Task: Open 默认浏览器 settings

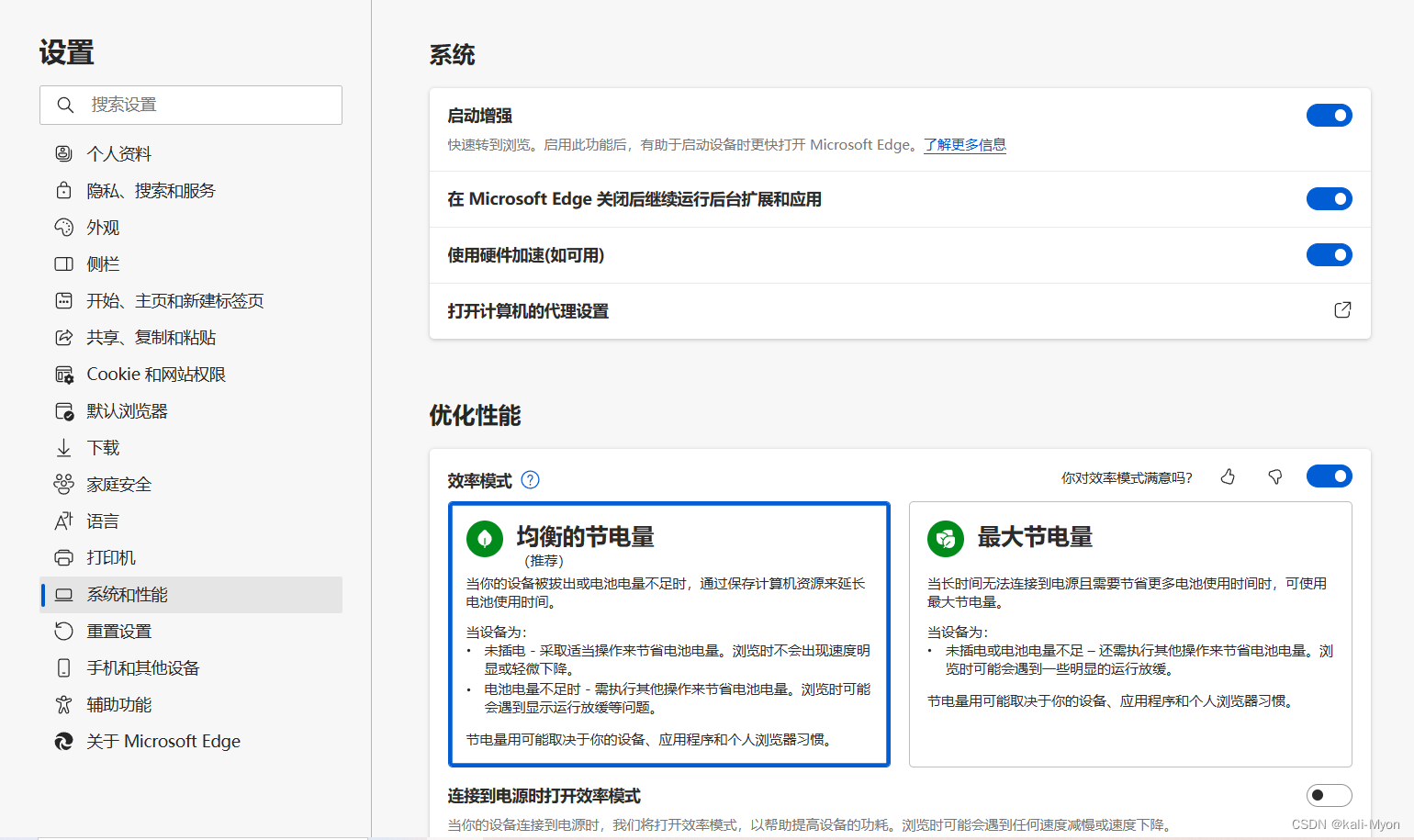Action: (192, 410)
